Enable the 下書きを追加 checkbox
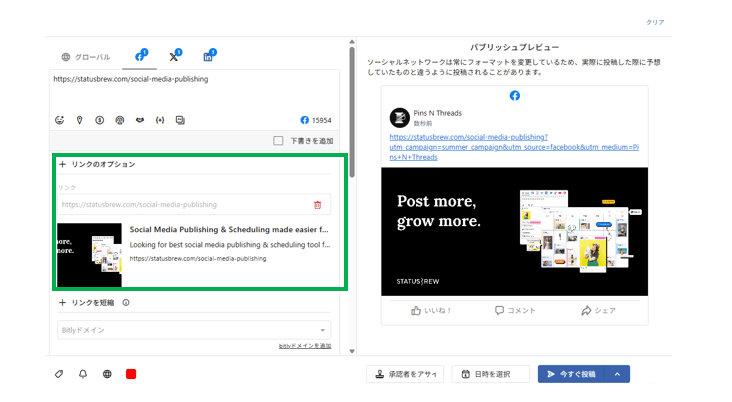 (279, 141)
